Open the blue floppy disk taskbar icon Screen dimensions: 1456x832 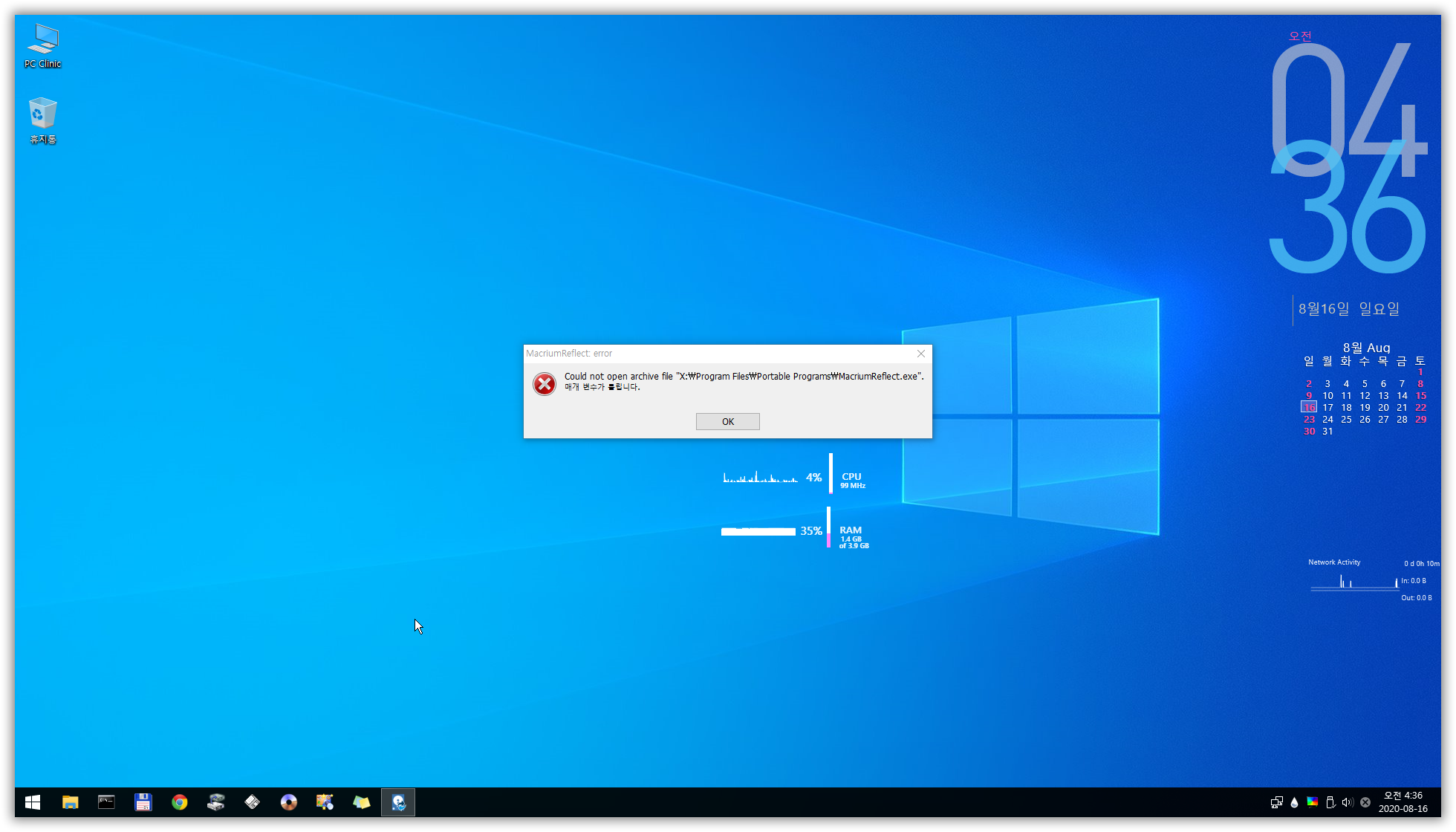(x=143, y=802)
